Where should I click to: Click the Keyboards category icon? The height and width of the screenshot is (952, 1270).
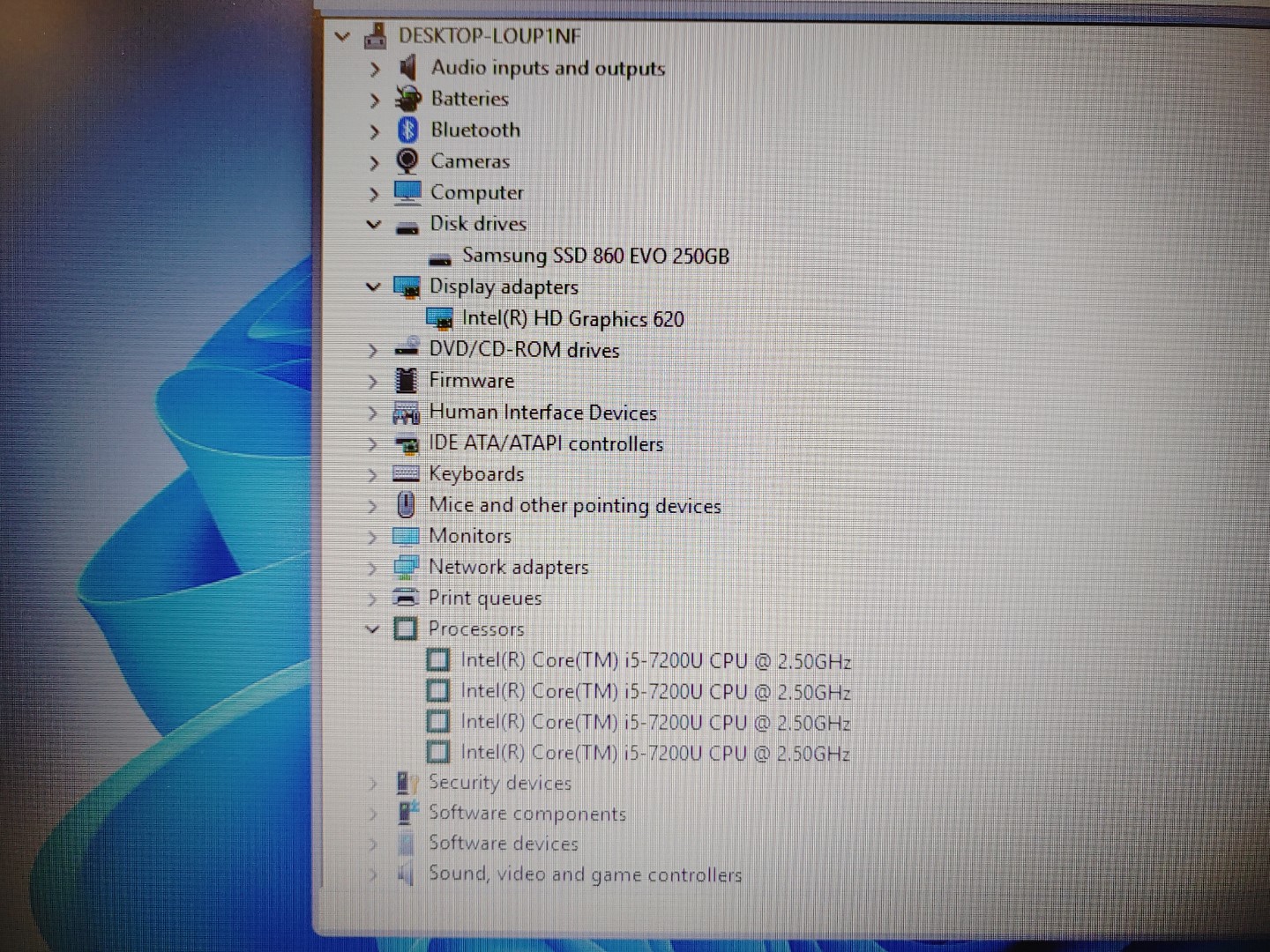pos(406,474)
